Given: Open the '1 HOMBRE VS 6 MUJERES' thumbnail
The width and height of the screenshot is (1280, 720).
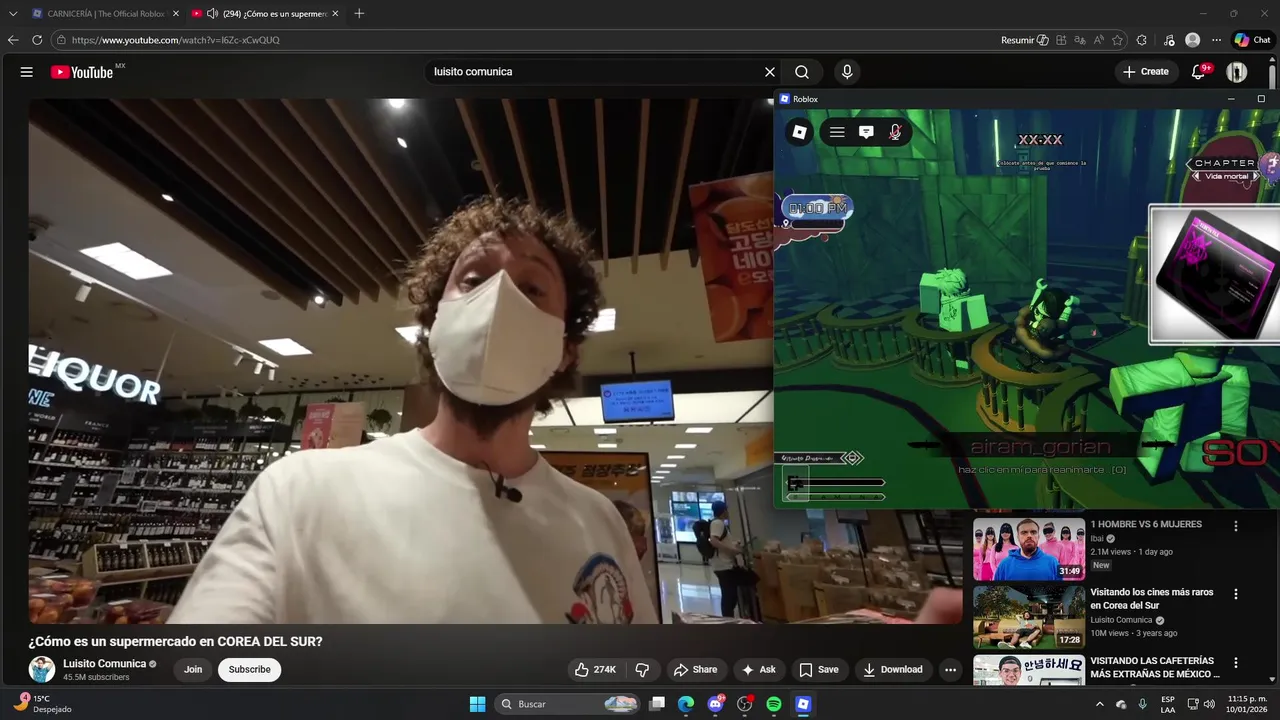Looking at the screenshot, I should tap(1029, 547).
